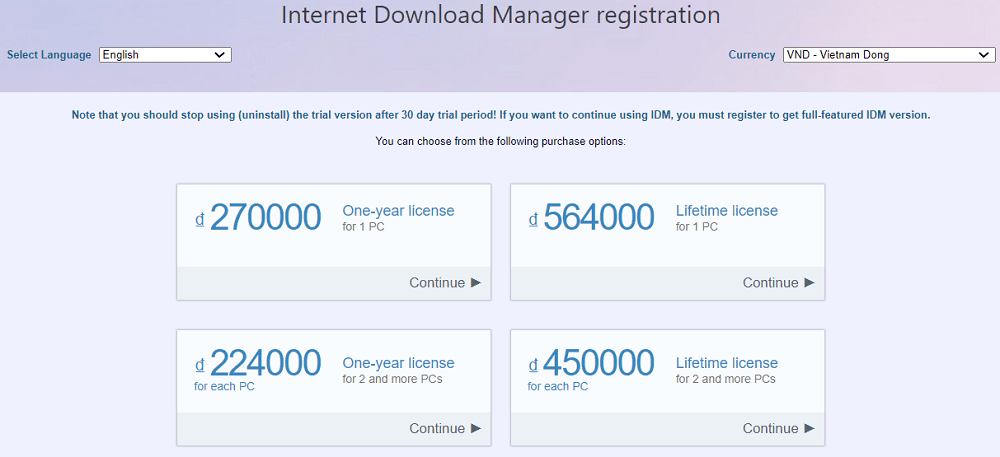Click 'for each PC' under 450000

[x=558, y=386]
